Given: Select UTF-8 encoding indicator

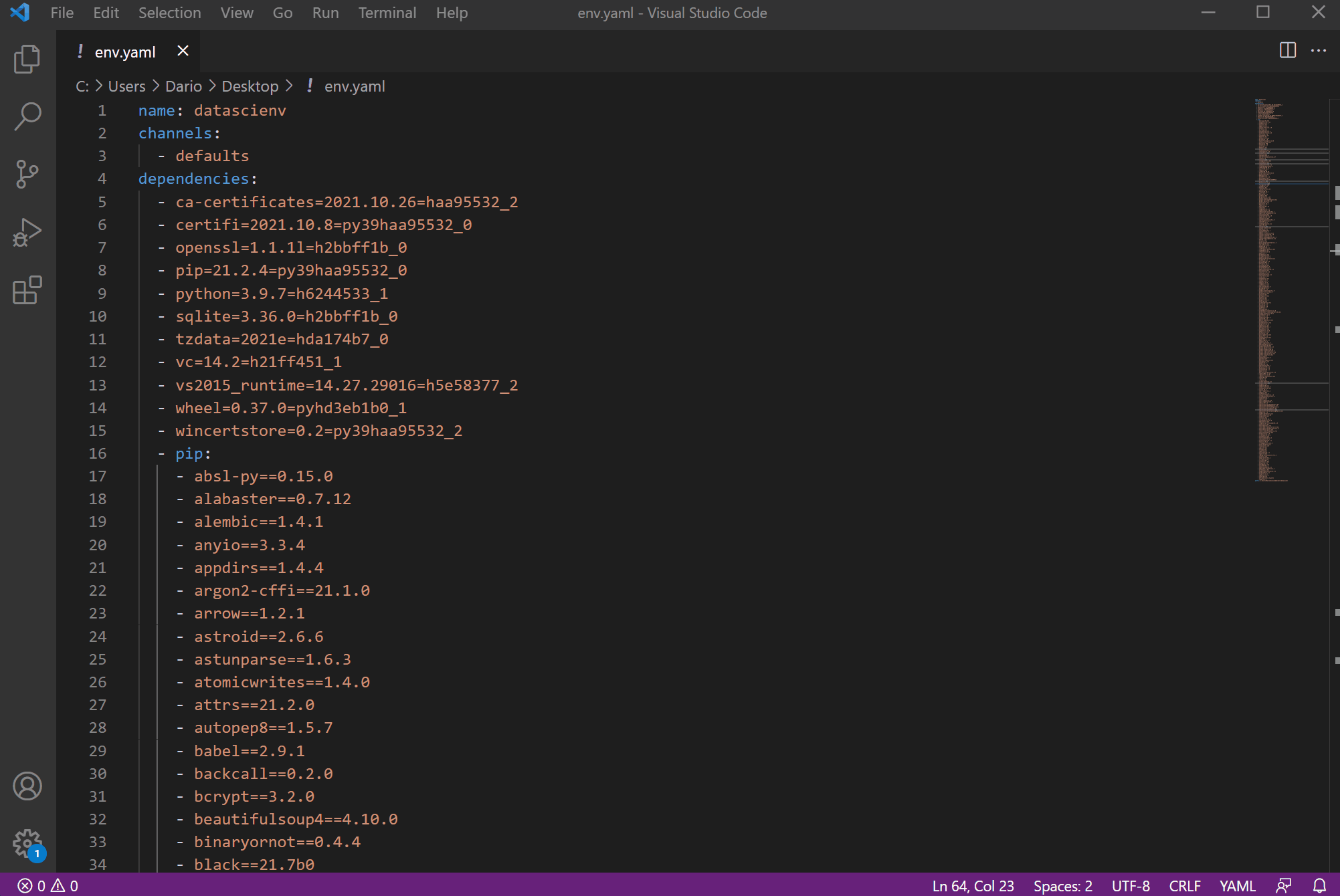Looking at the screenshot, I should (x=1130, y=885).
